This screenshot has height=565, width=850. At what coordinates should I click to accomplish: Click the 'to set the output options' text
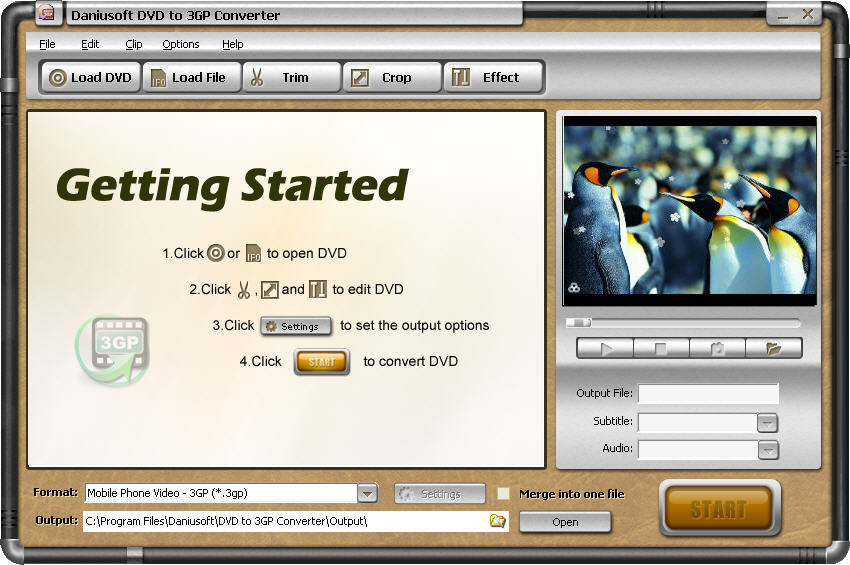coord(415,325)
